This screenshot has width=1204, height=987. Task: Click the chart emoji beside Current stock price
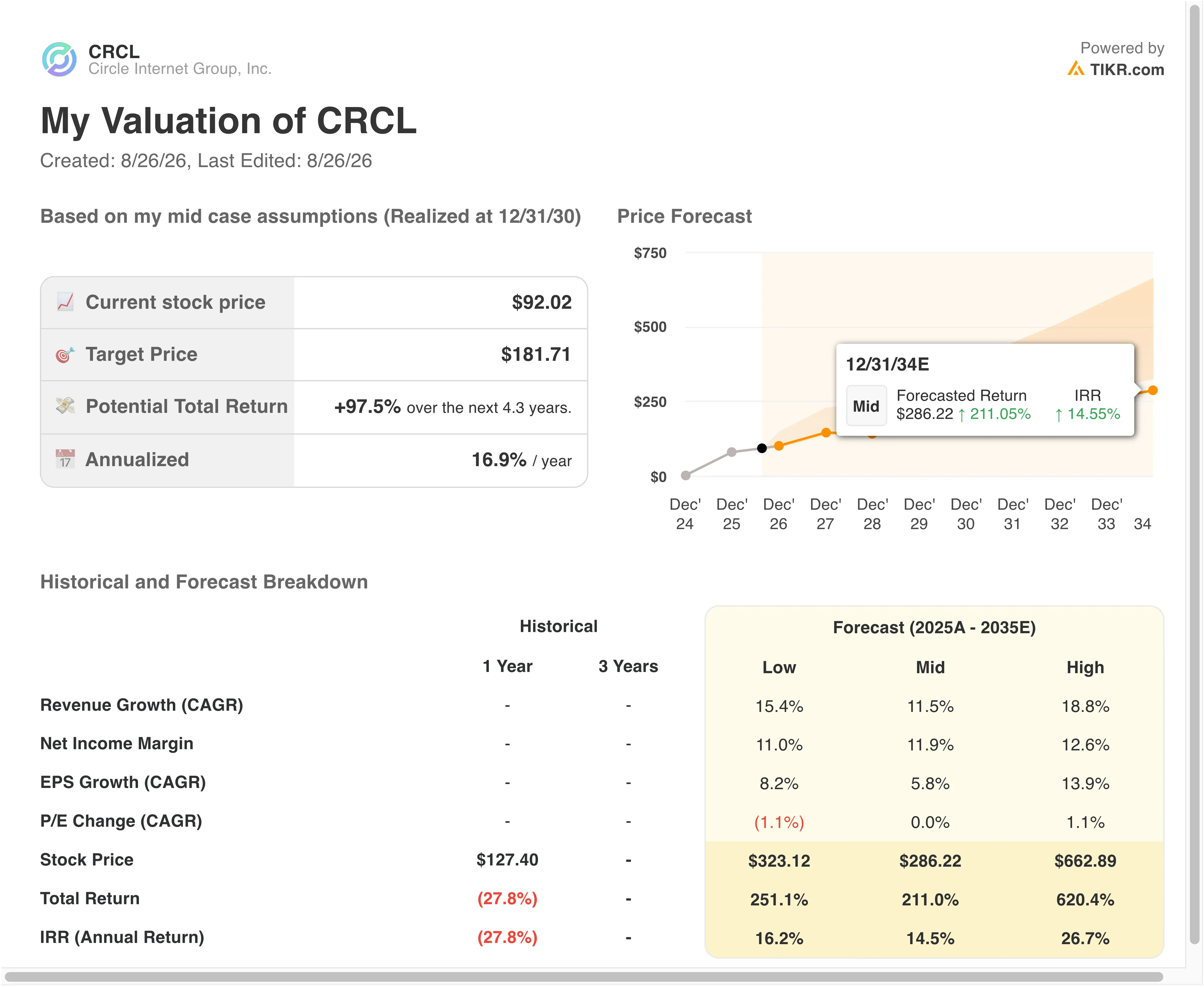(65, 302)
